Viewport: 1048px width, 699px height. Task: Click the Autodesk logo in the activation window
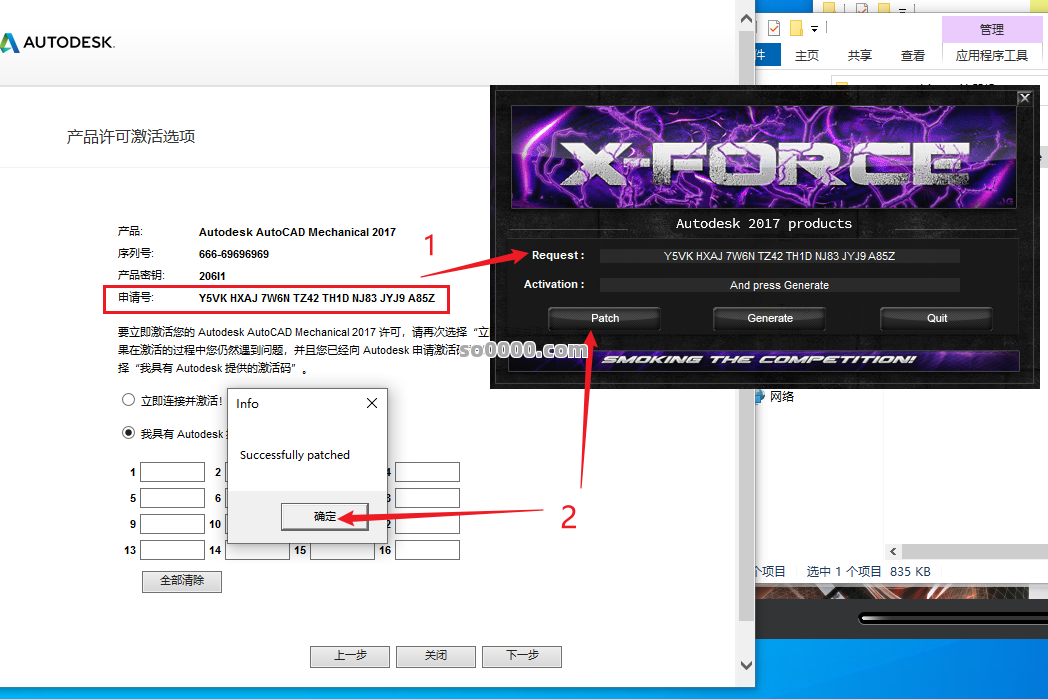57,42
